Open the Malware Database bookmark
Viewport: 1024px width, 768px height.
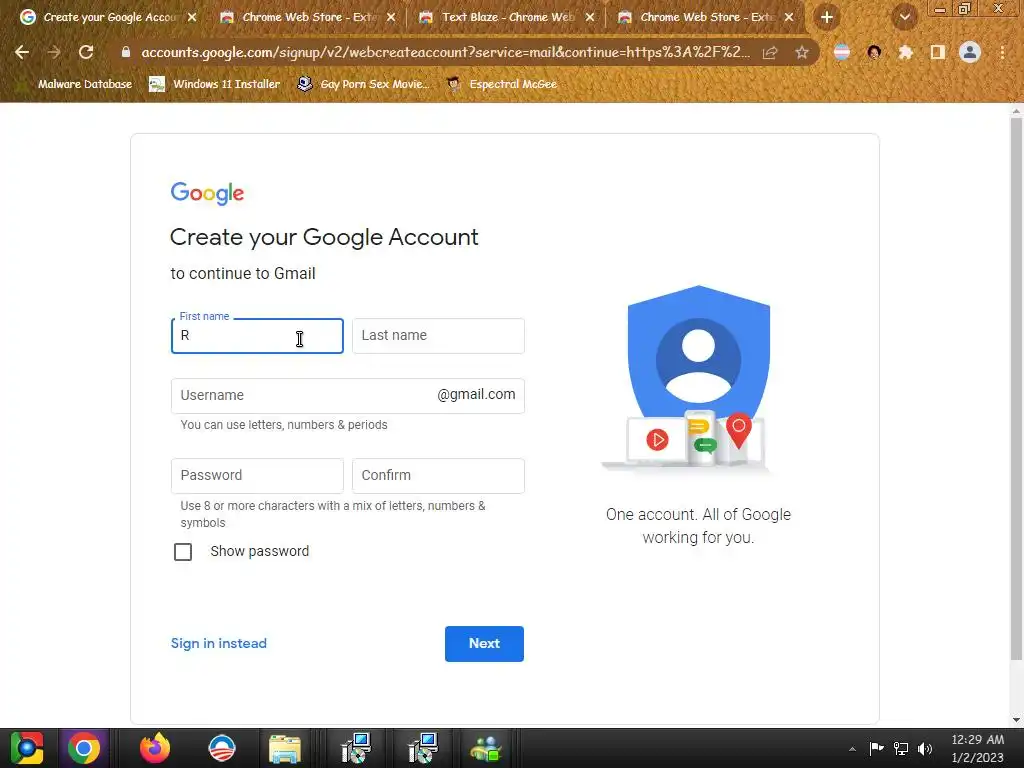75,84
